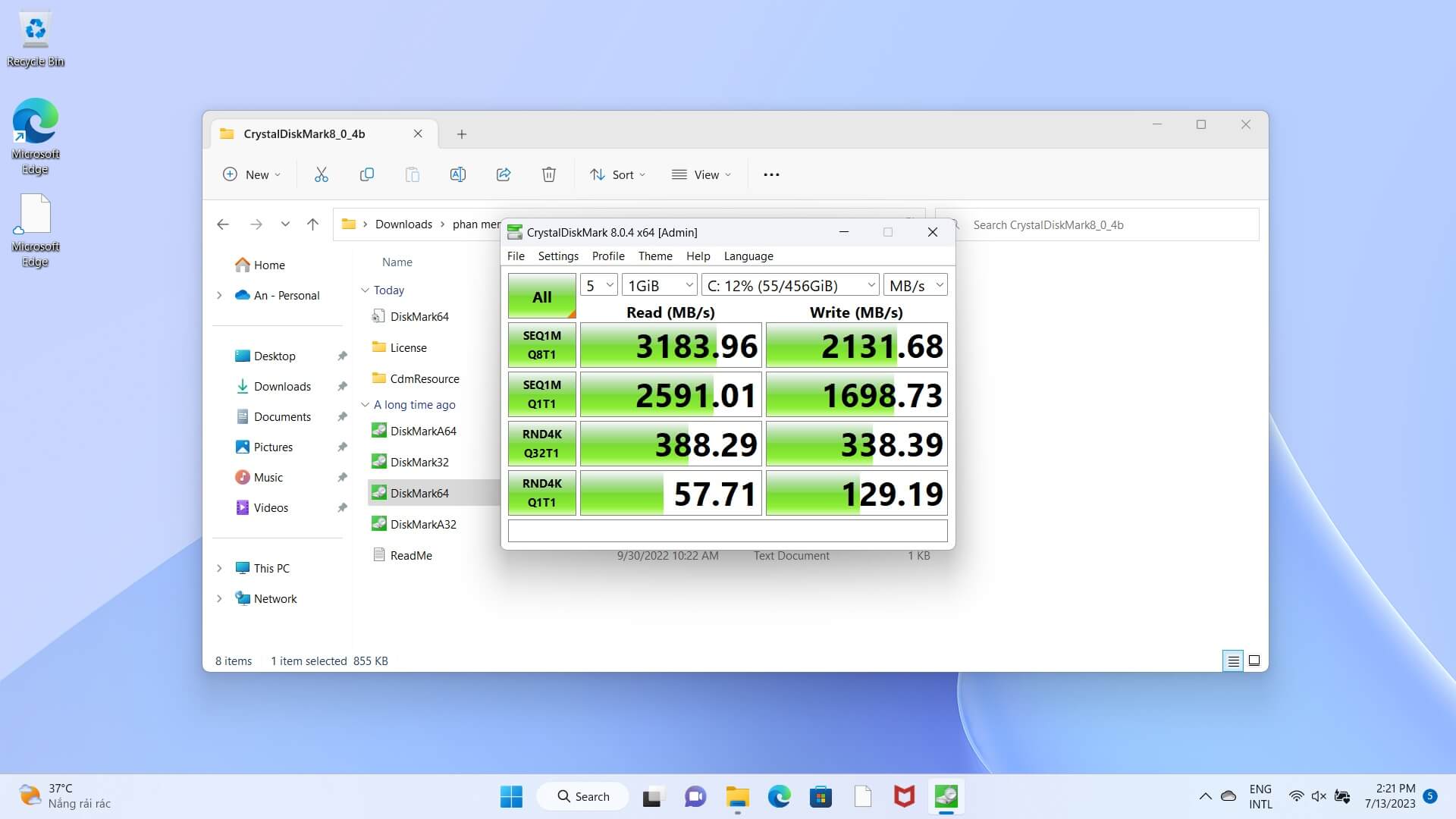Open CrystalDiskMark Settings menu
Viewport: 1456px width, 819px height.
click(558, 255)
